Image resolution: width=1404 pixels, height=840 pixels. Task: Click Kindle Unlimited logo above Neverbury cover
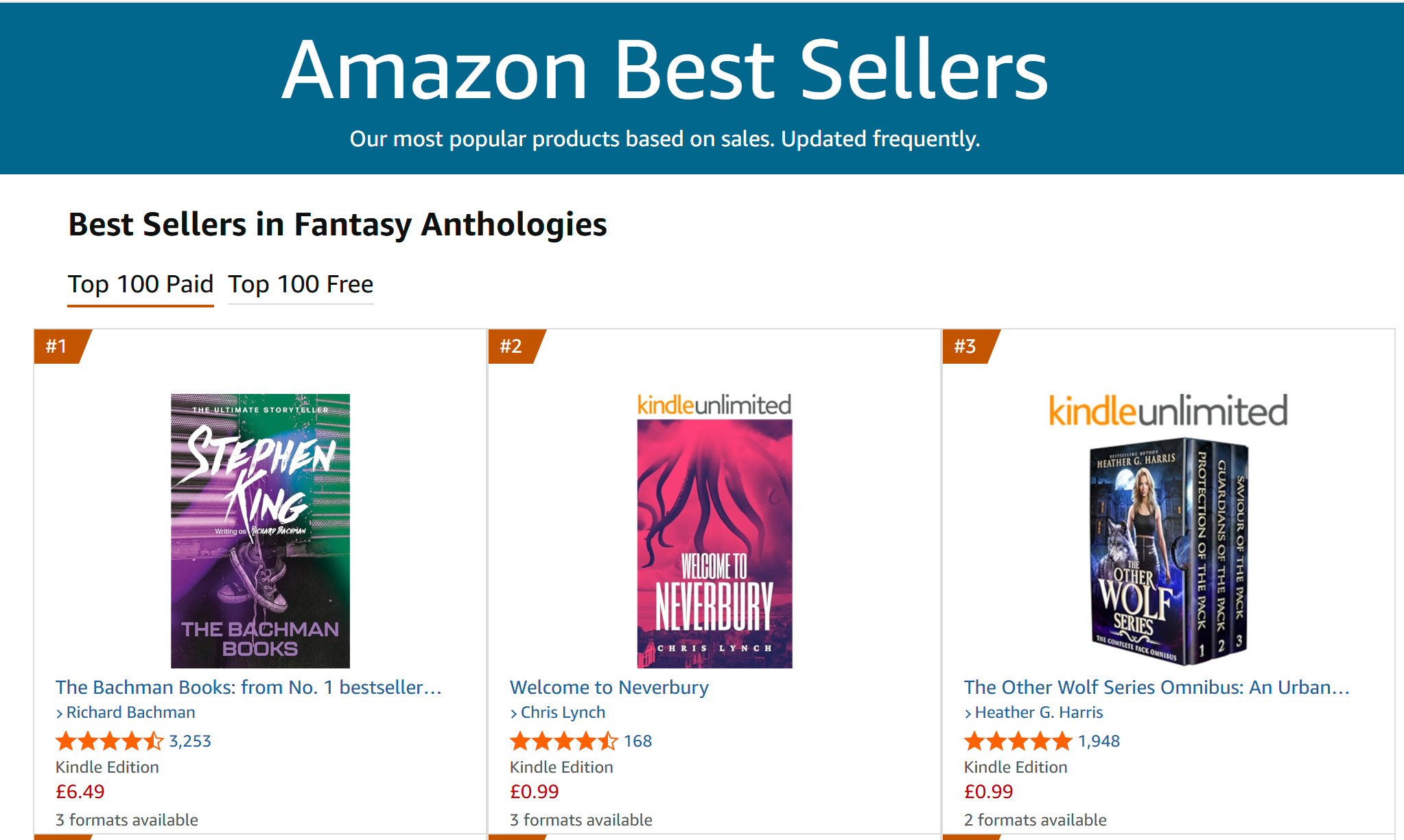714,405
